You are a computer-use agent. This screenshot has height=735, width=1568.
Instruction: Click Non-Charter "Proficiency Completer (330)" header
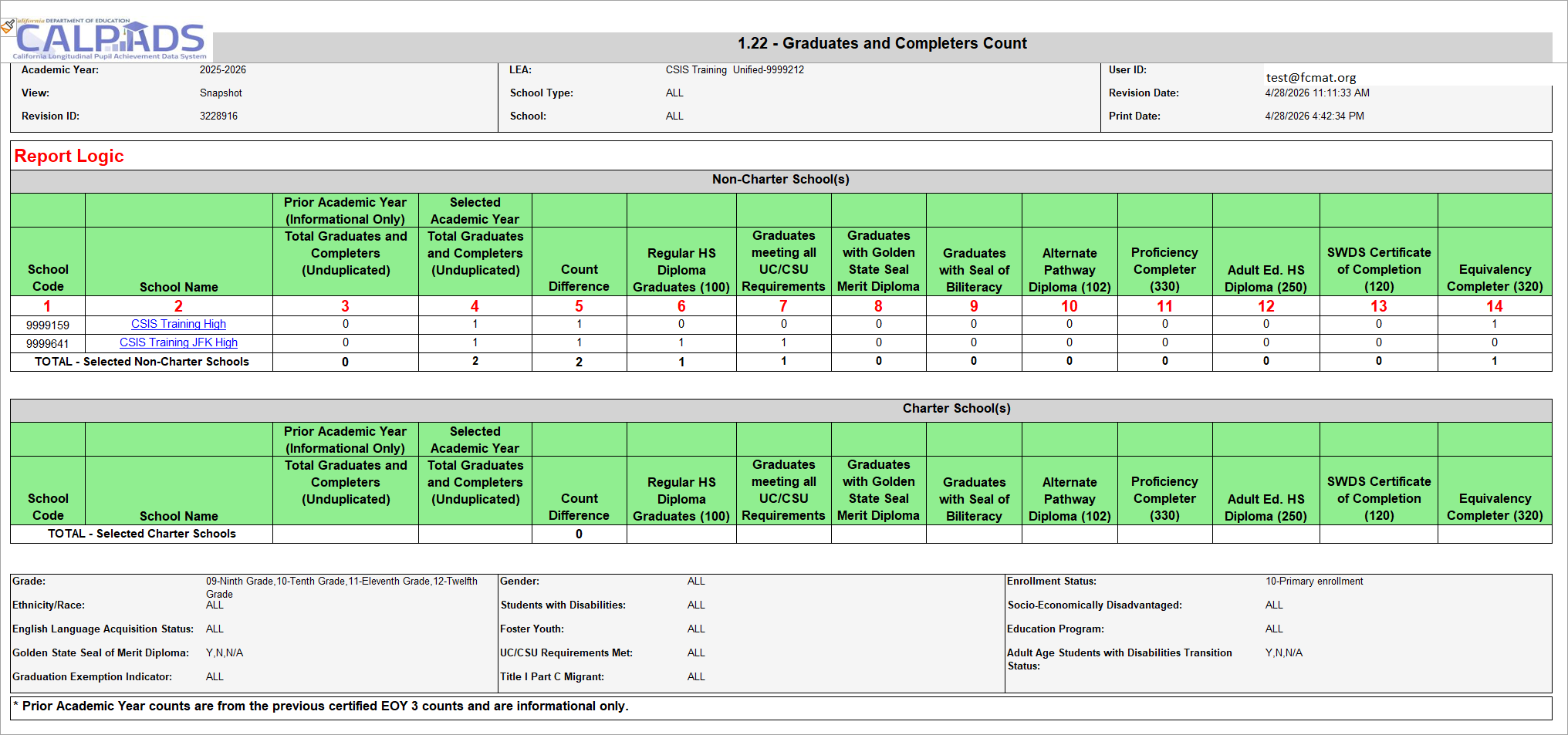tap(1164, 269)
